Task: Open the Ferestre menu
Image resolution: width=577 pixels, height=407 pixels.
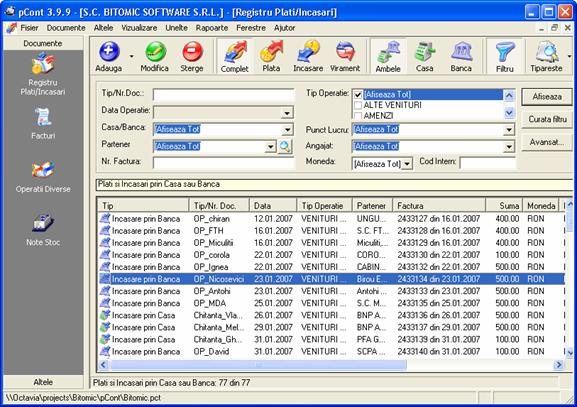Action: [x=251, y=28]
